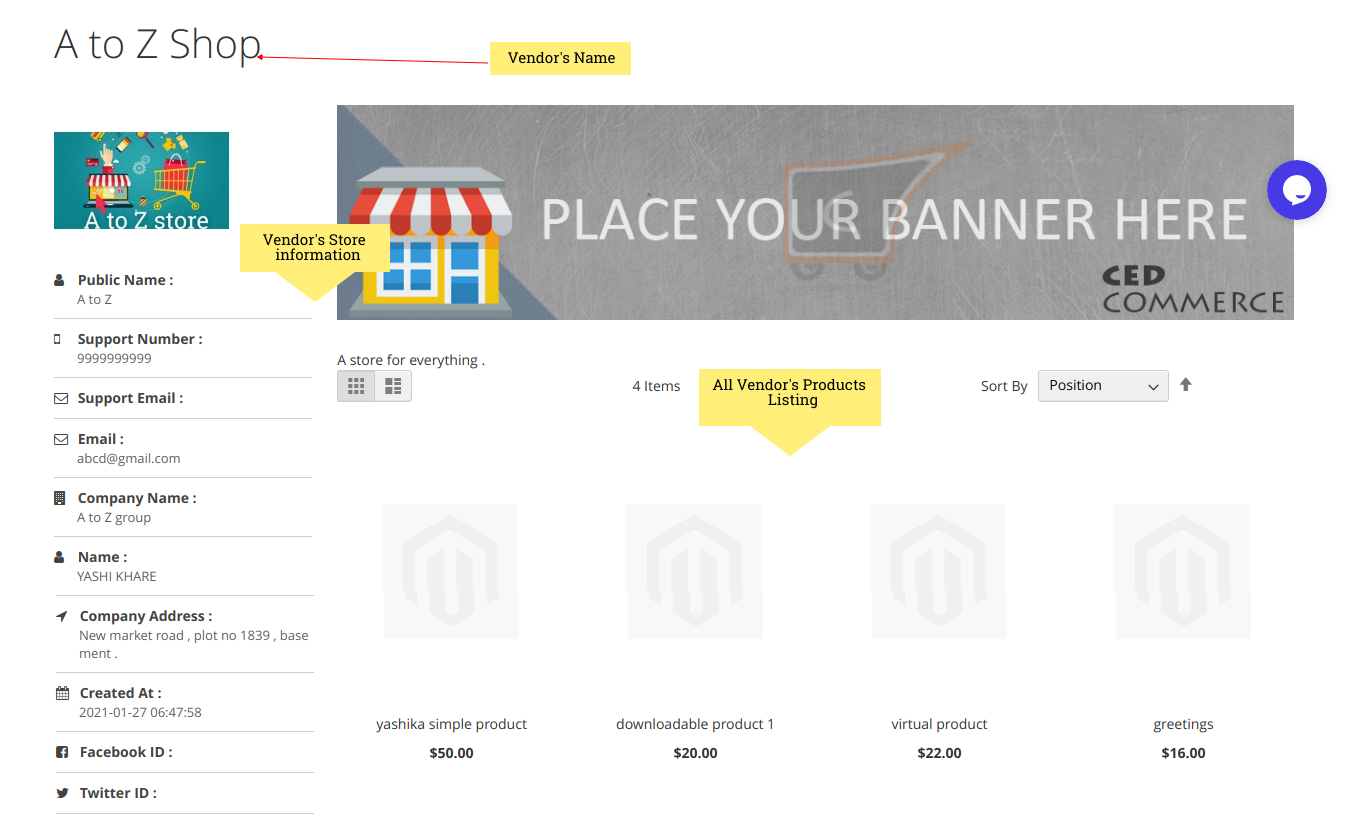This screenshot has height=821, width=1358.
Task: Click the A to Z store logo
Action: pyautogui.click(x=141, y=180)
